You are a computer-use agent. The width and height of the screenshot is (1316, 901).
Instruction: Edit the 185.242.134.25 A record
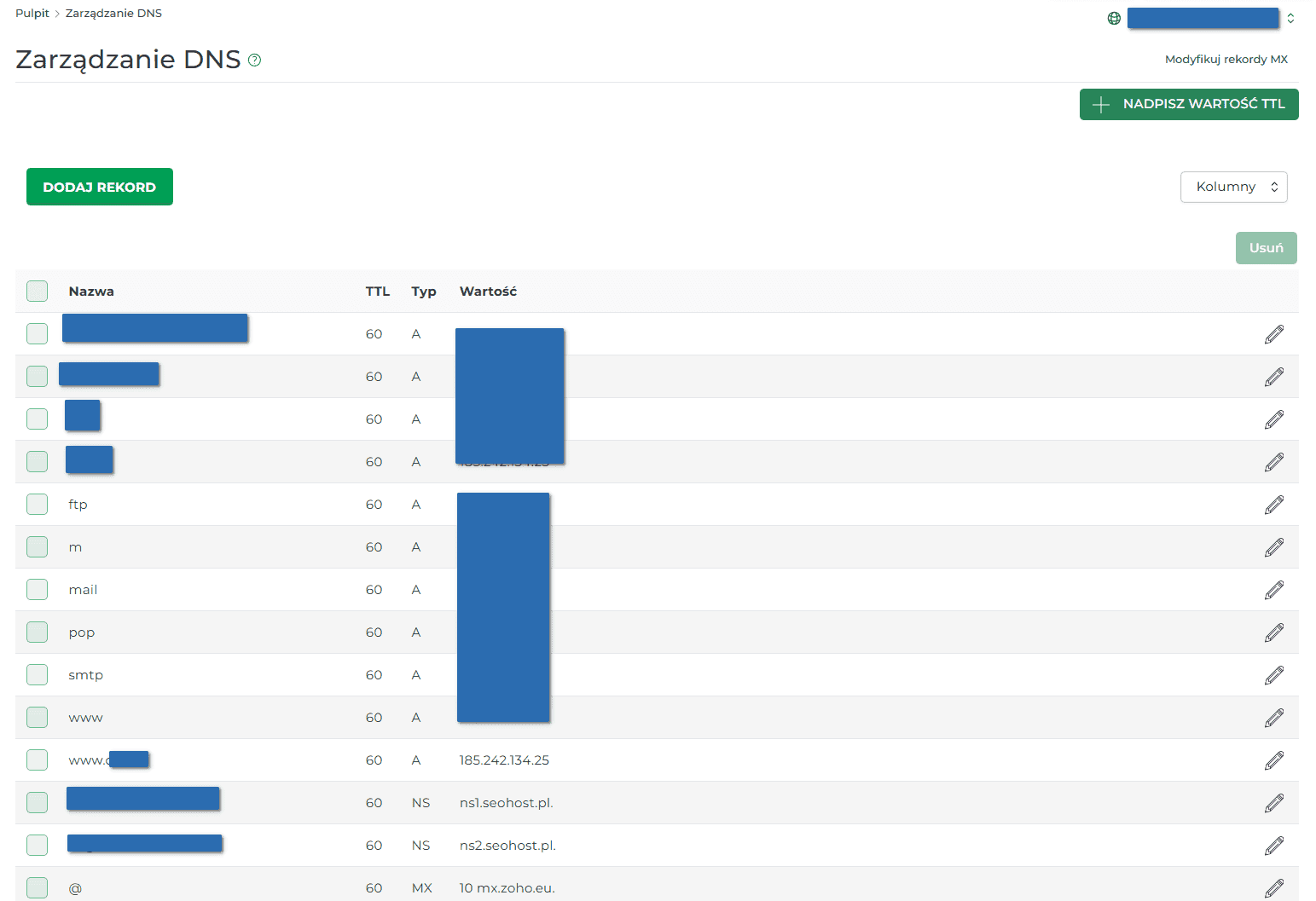(x=1274, y=760)
